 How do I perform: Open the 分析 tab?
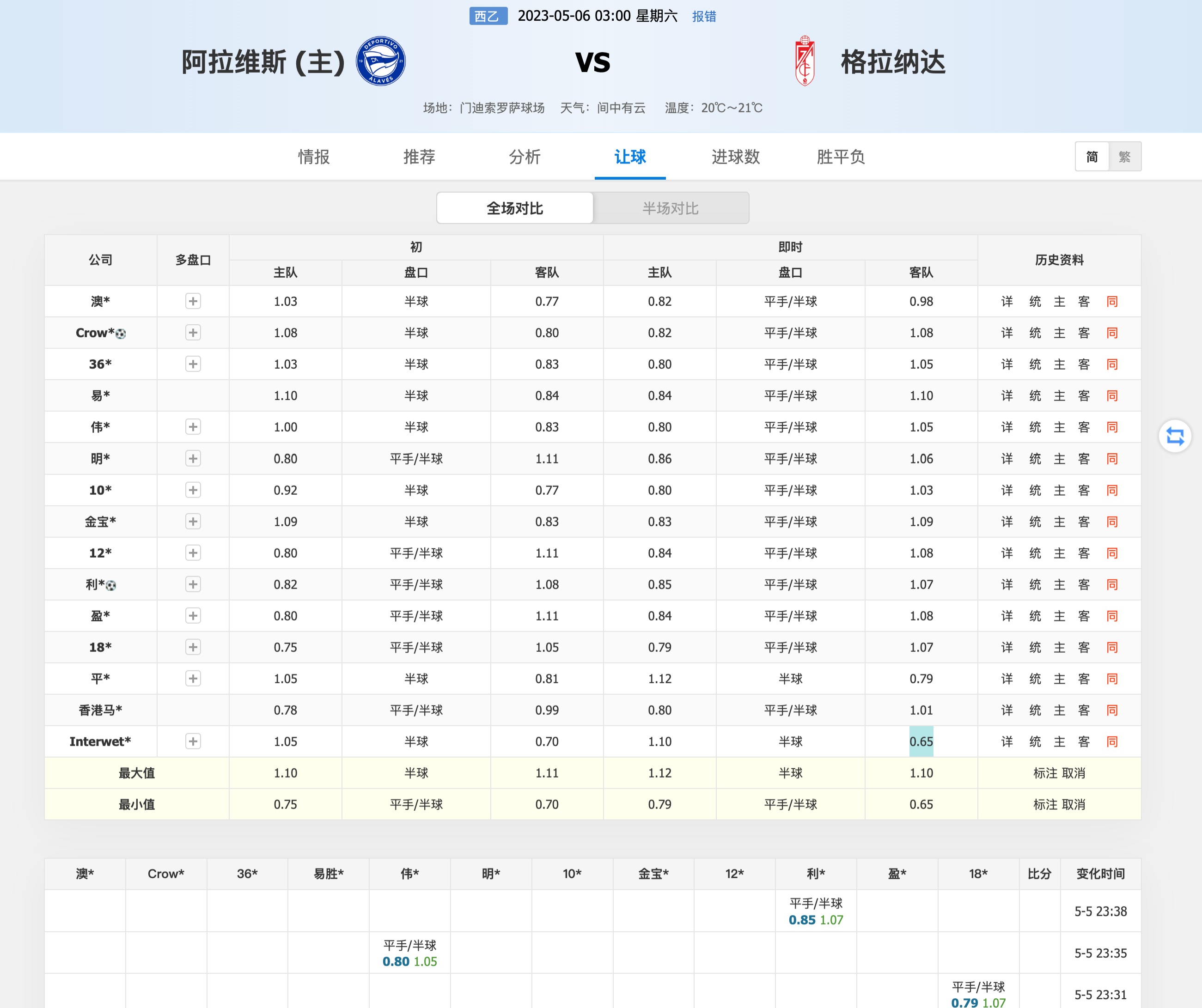[525, 157]
